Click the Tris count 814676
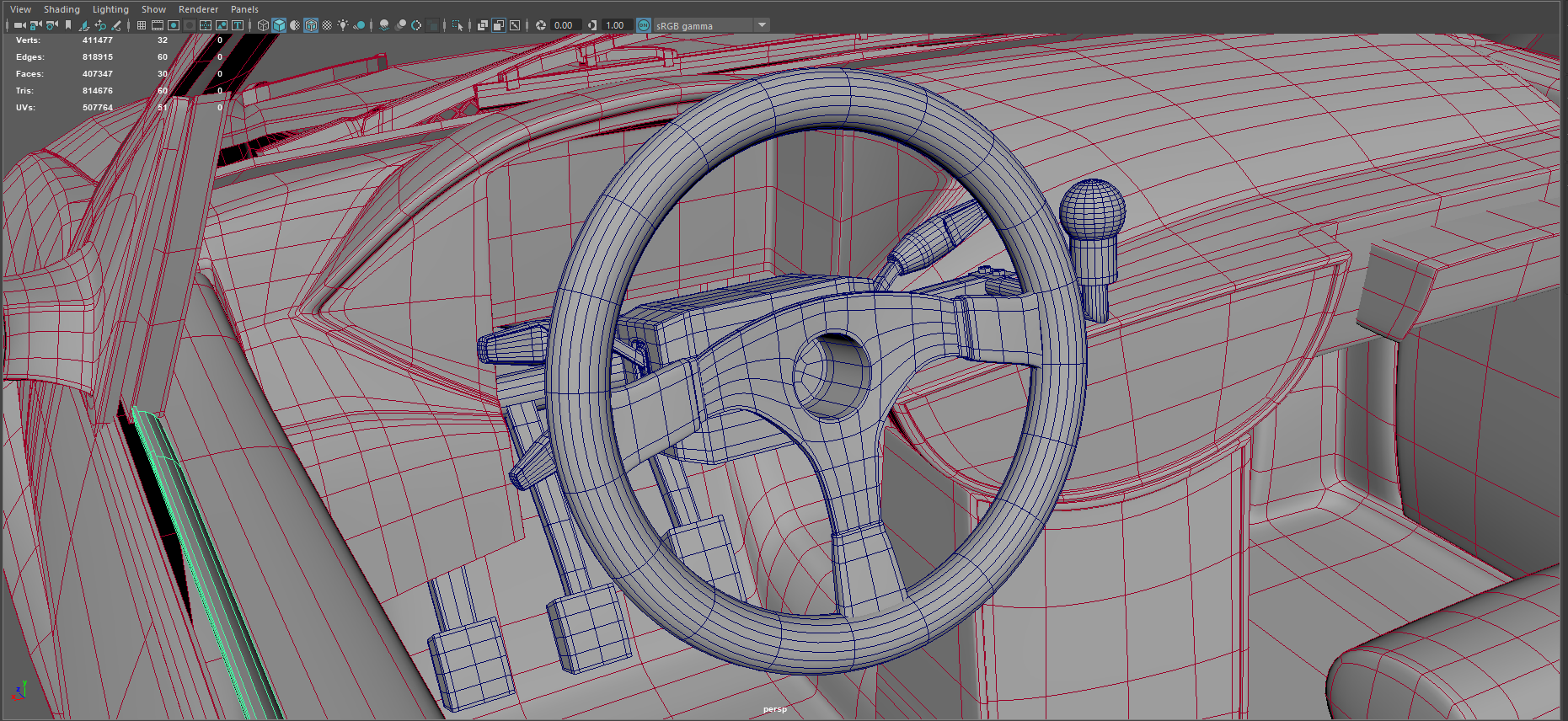The image size is (1568, 721). [x=98, y=91]
